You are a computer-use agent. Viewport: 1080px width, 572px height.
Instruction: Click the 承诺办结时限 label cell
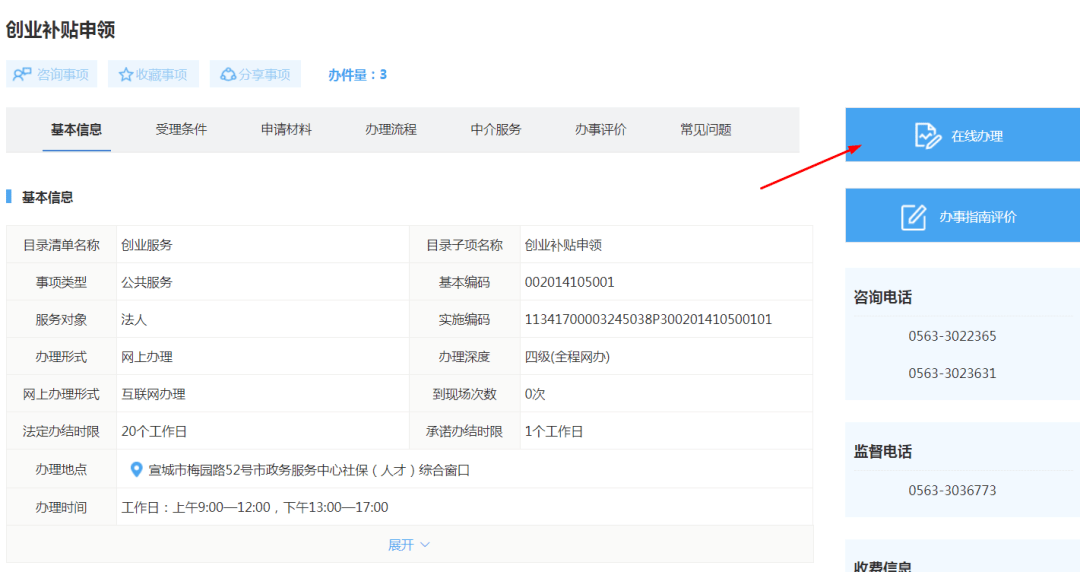(464, 431)
